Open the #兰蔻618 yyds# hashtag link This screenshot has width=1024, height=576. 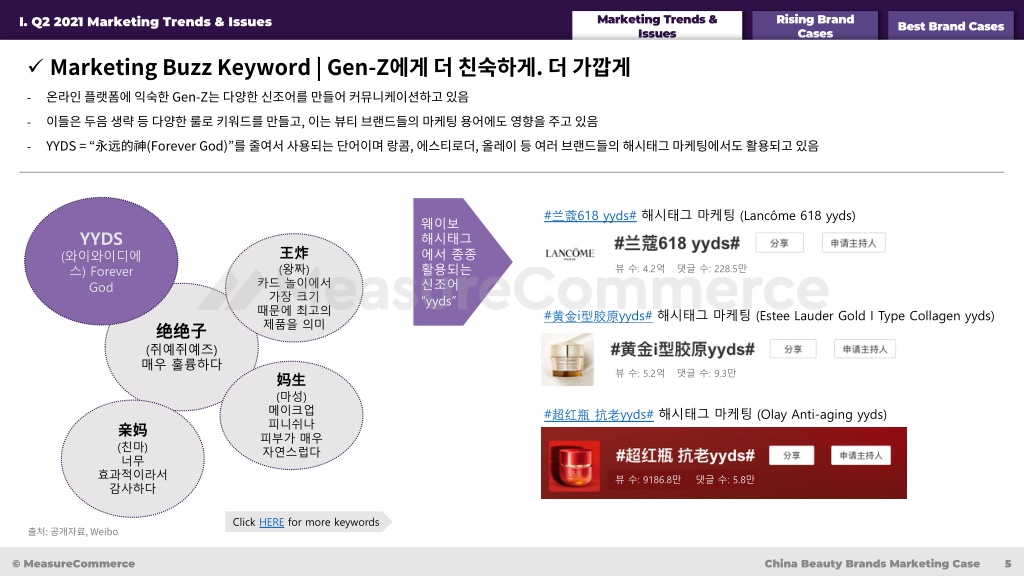[x=590, y=216]
